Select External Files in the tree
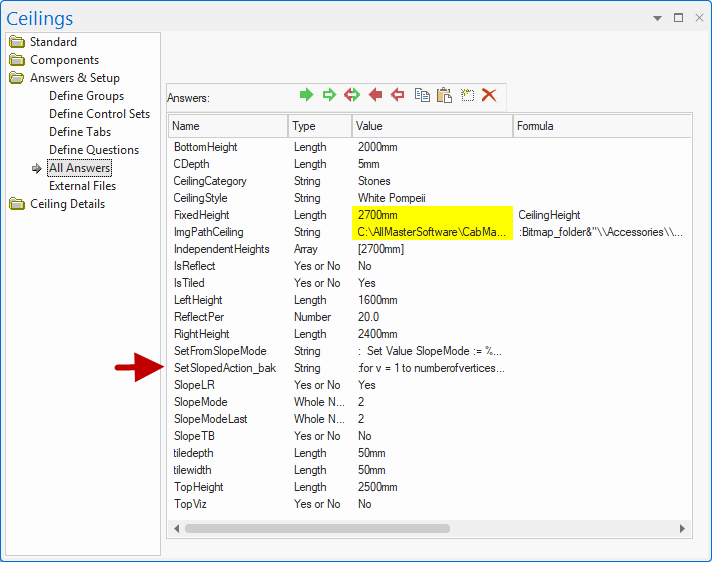Screen dimensions: 712x562 click(82, 186)
